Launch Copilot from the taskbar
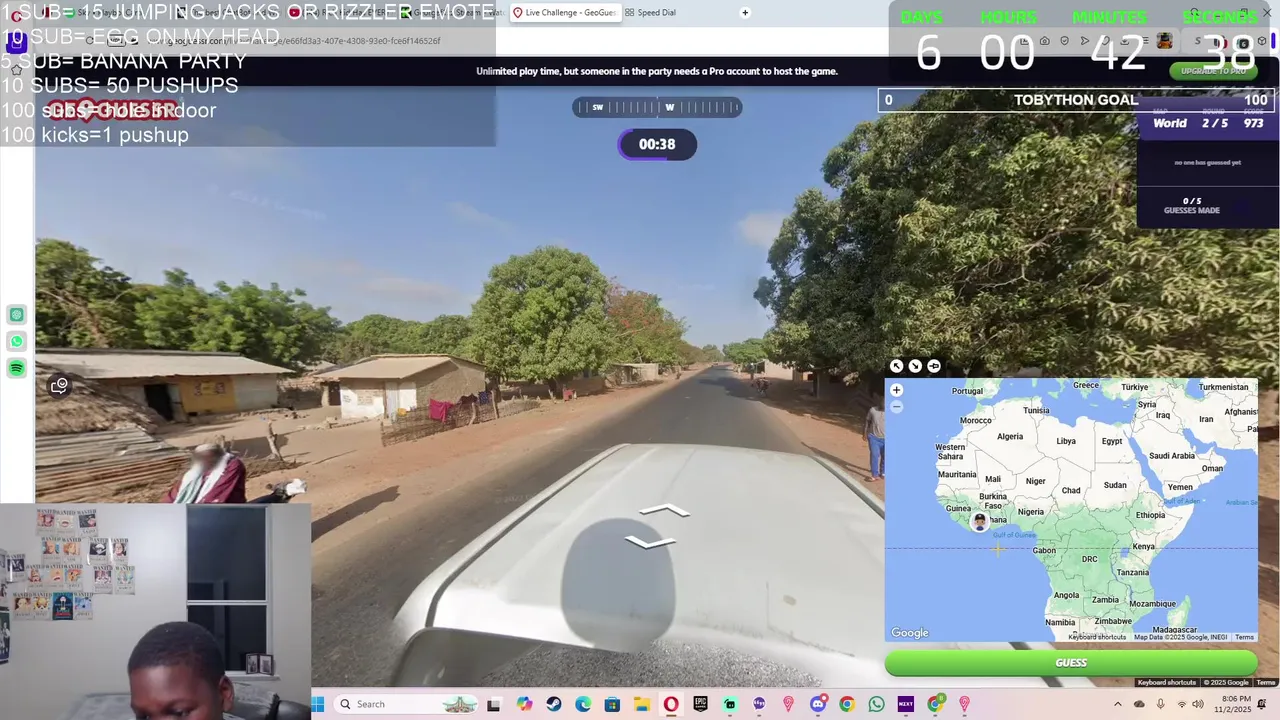Screen dimensions: 1280x720 524,704
